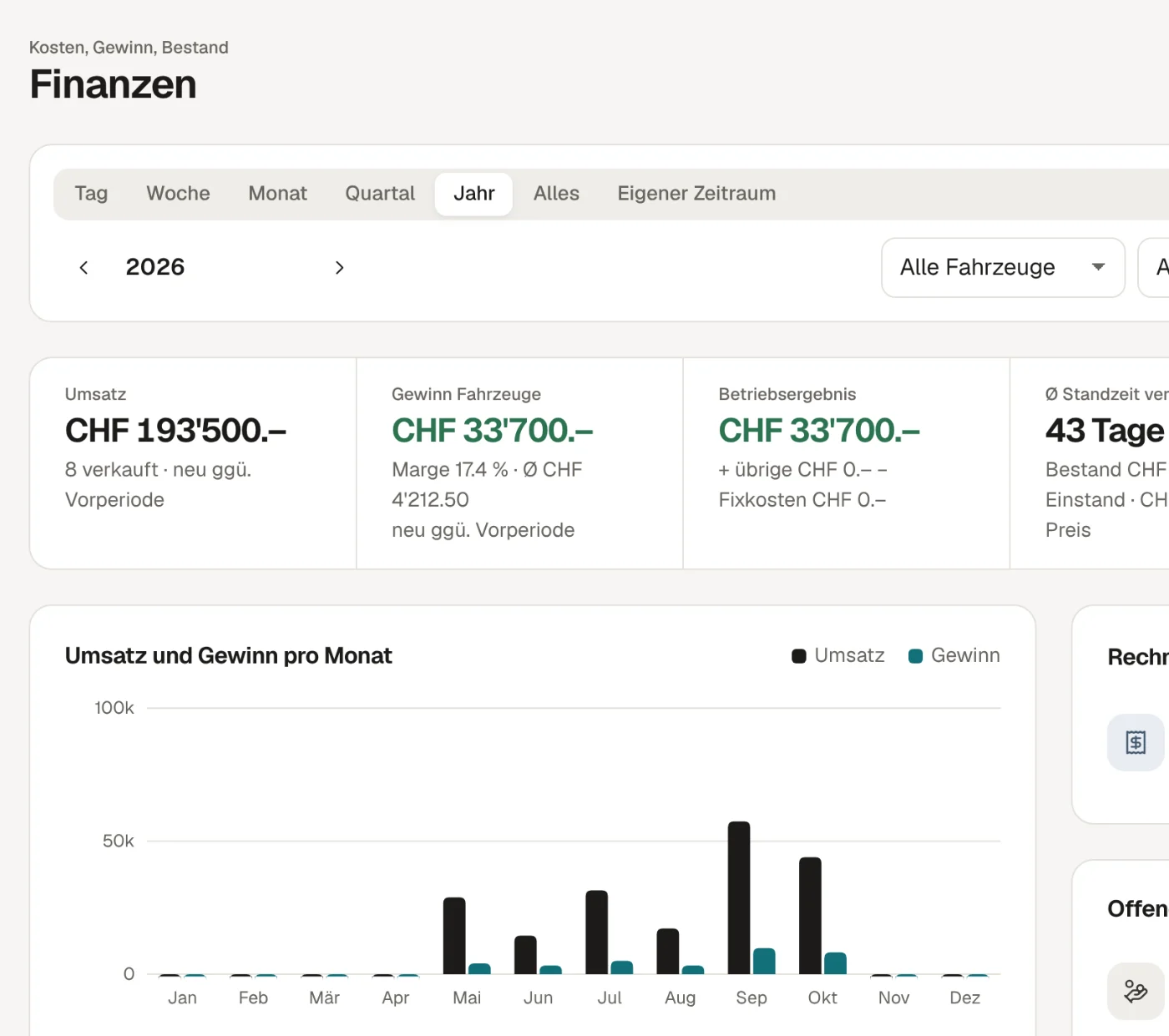Click the September Umsatz bar
The height and width of the screenshot is (1036, 1169).
(739, 897)
